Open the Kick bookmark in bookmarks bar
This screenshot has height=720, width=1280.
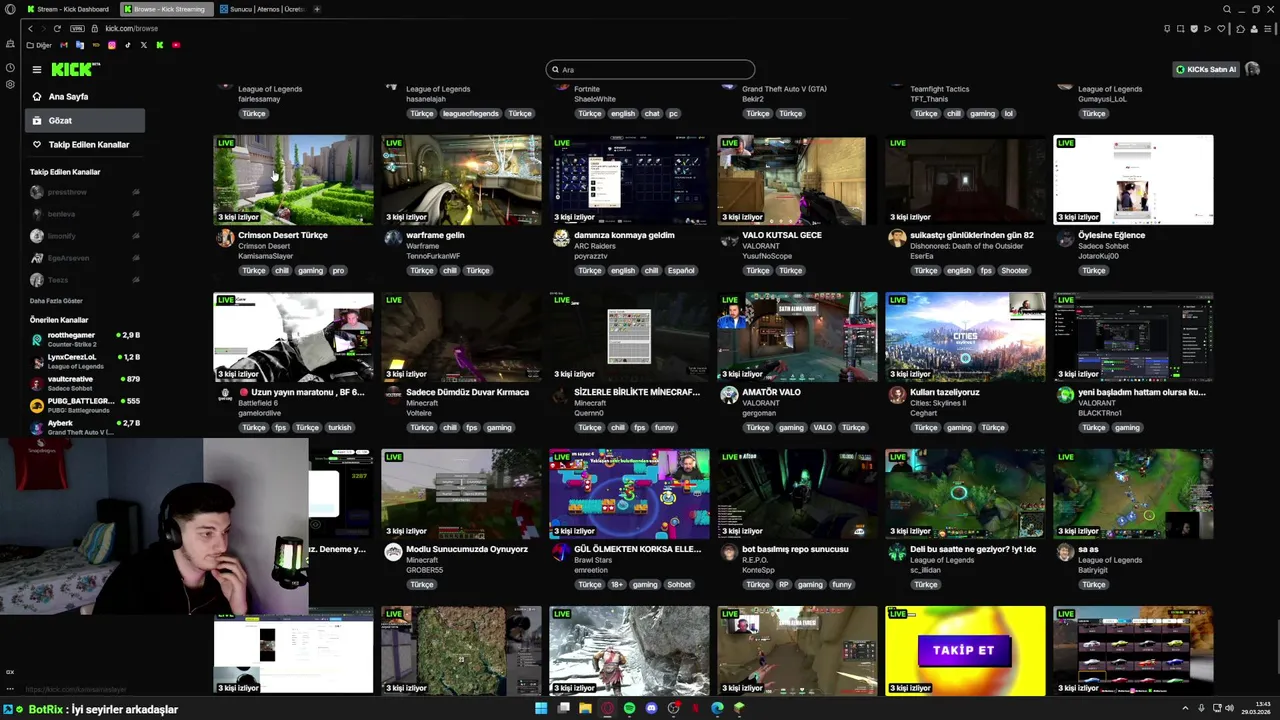(159, 45)
